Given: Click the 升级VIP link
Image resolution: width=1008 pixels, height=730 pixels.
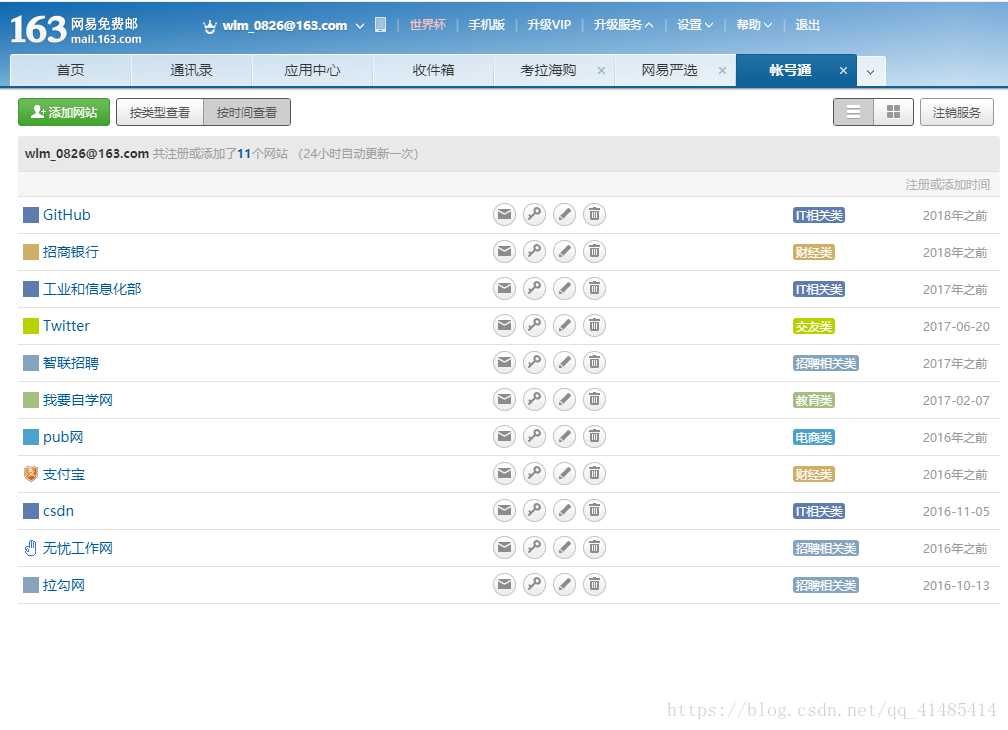Looking at the screenshot, I should [549, 25].
